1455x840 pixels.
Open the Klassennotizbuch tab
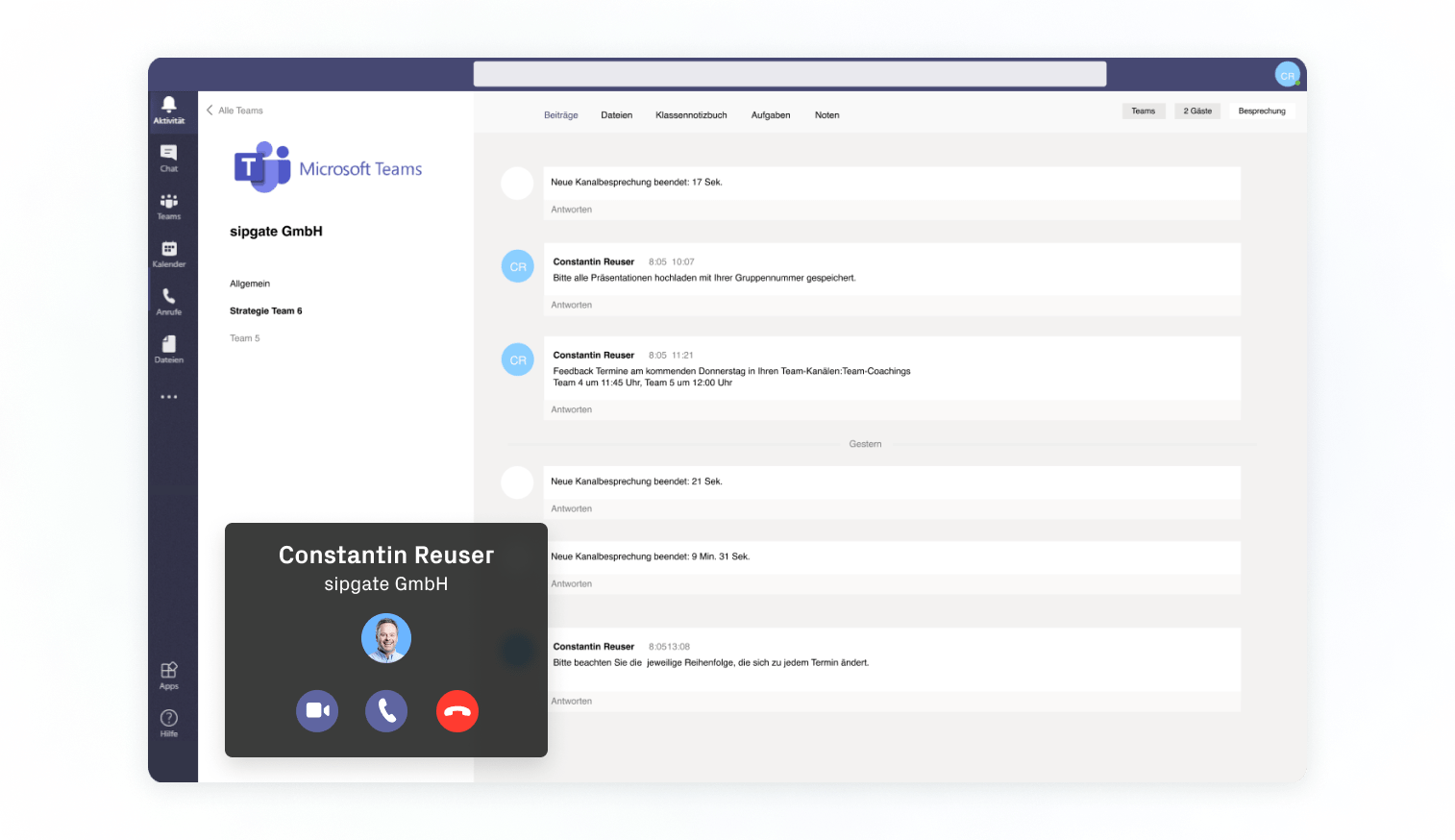tap(691, 115)
